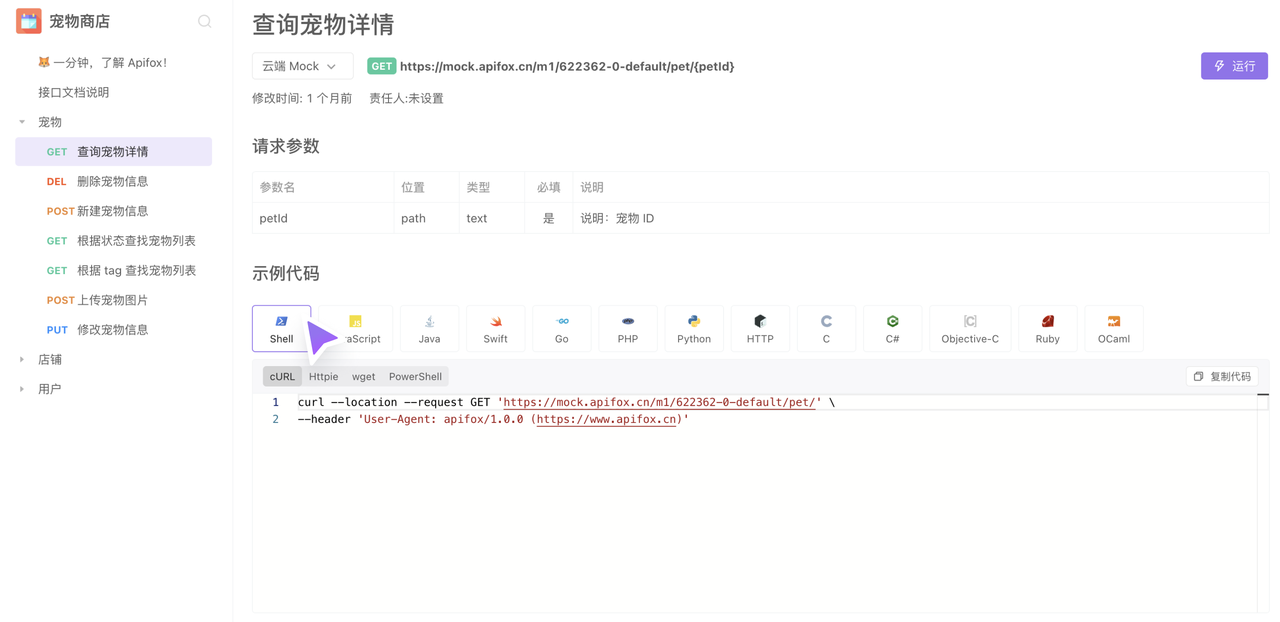Switch to the Httpie tab
Image resolution: width=1280 pixels, height=622 pixels.
(323, 377)
